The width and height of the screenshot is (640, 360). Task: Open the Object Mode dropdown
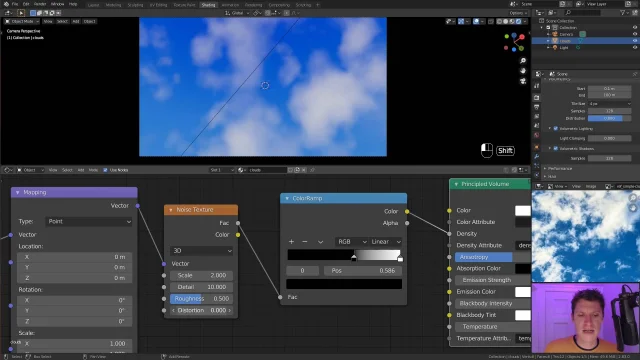[x=22, y=21]
